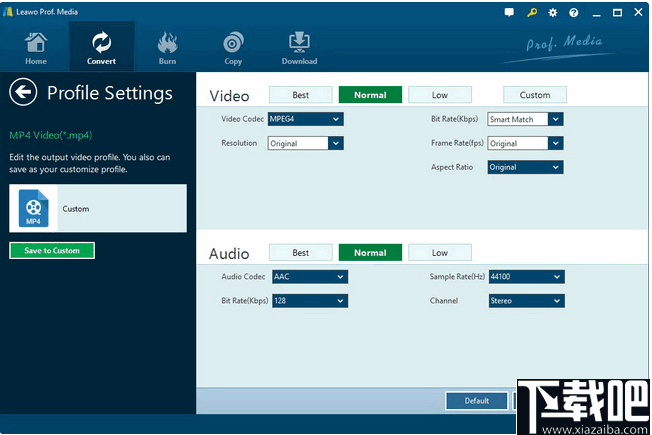The width and height of the screenshot is (652, 435).
Task: Click the Resolution Original text field
Action: tap(298, 143)
